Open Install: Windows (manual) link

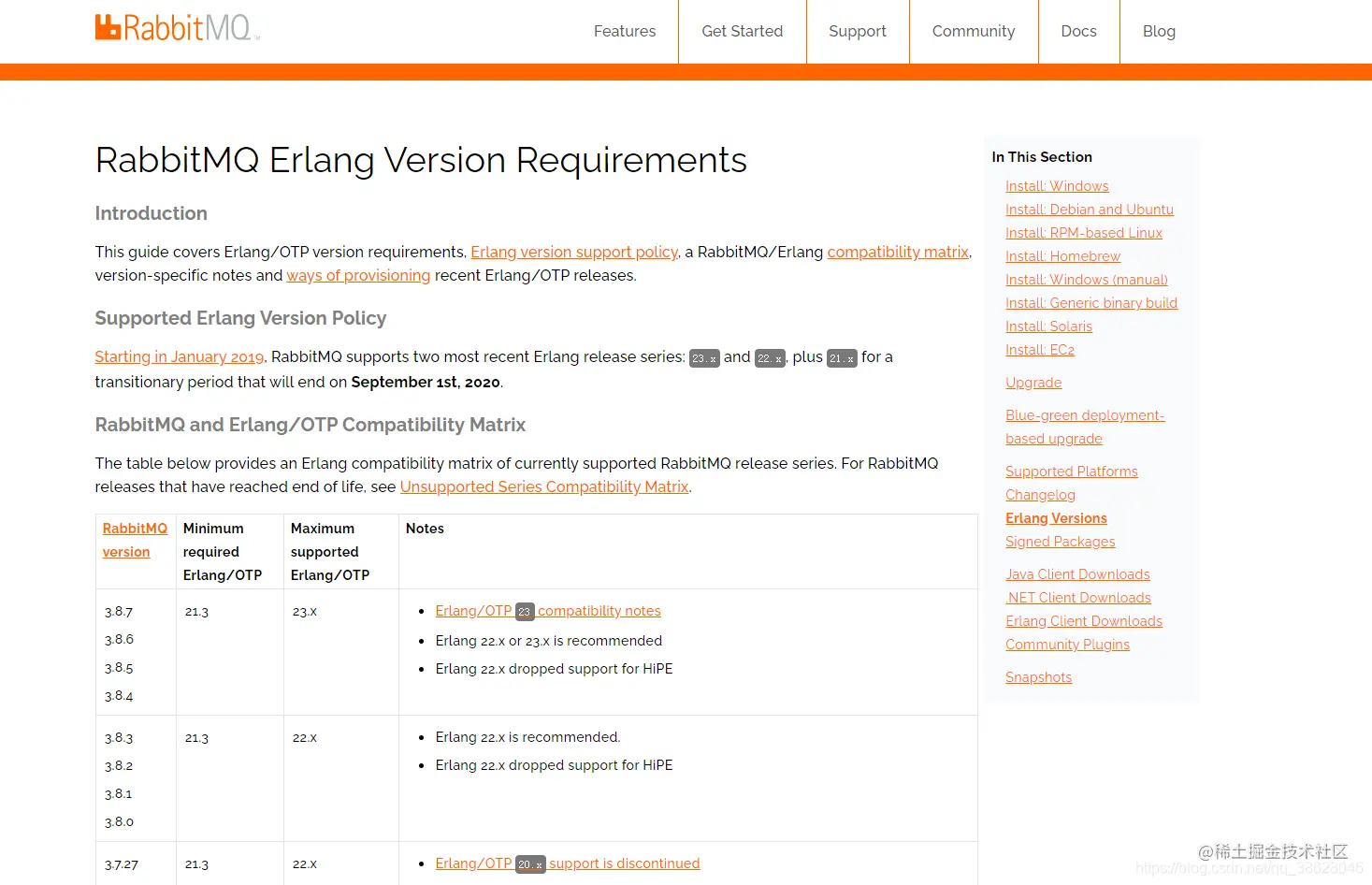[x=1087, y=280]
